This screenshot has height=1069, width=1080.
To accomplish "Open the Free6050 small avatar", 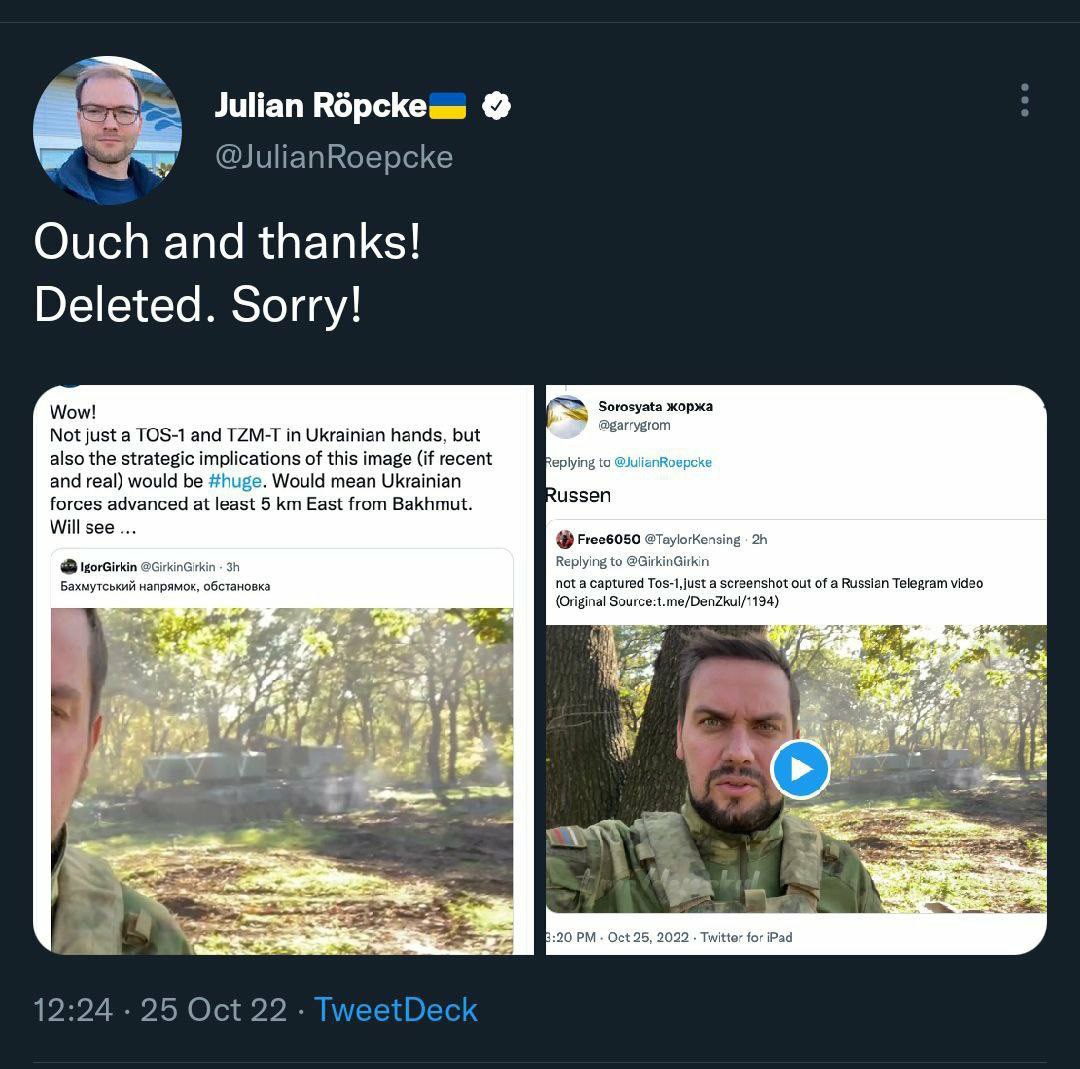I will point(565,539).
